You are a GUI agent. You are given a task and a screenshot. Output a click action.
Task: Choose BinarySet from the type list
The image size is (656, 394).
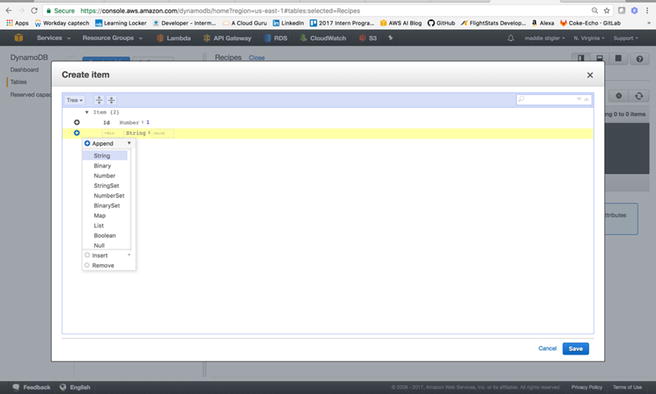[107, 205]
